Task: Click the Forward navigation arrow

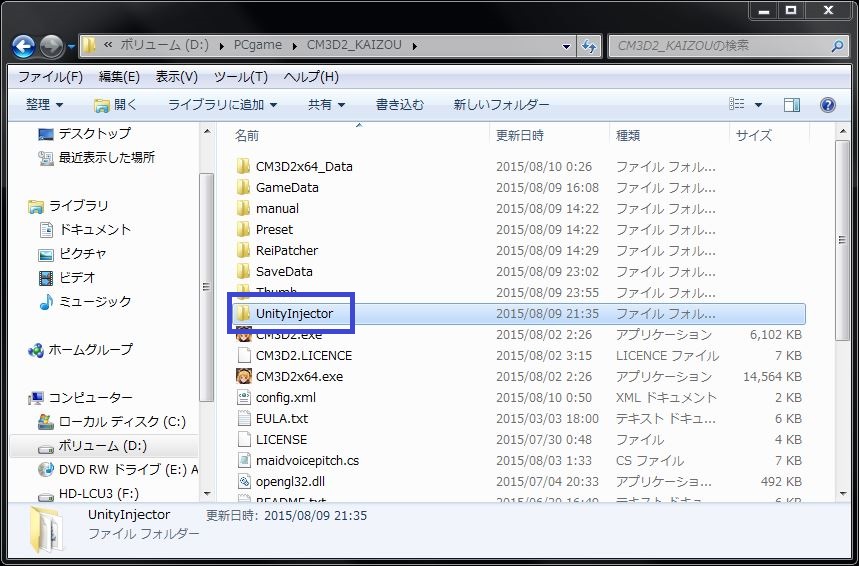Action: [50, 46]
